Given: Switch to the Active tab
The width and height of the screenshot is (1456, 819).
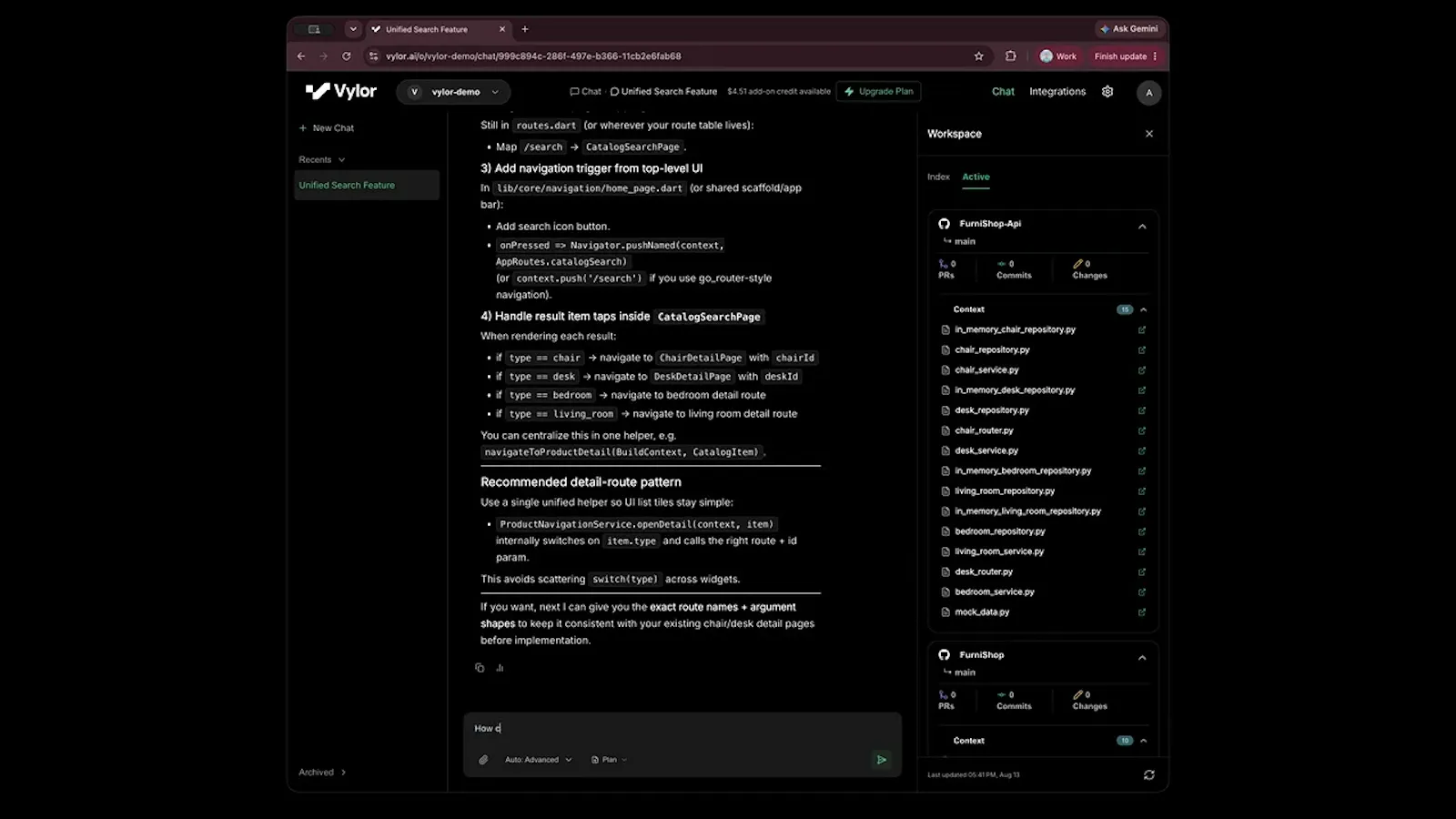Looking at the screenshot, I should point(976,177).
